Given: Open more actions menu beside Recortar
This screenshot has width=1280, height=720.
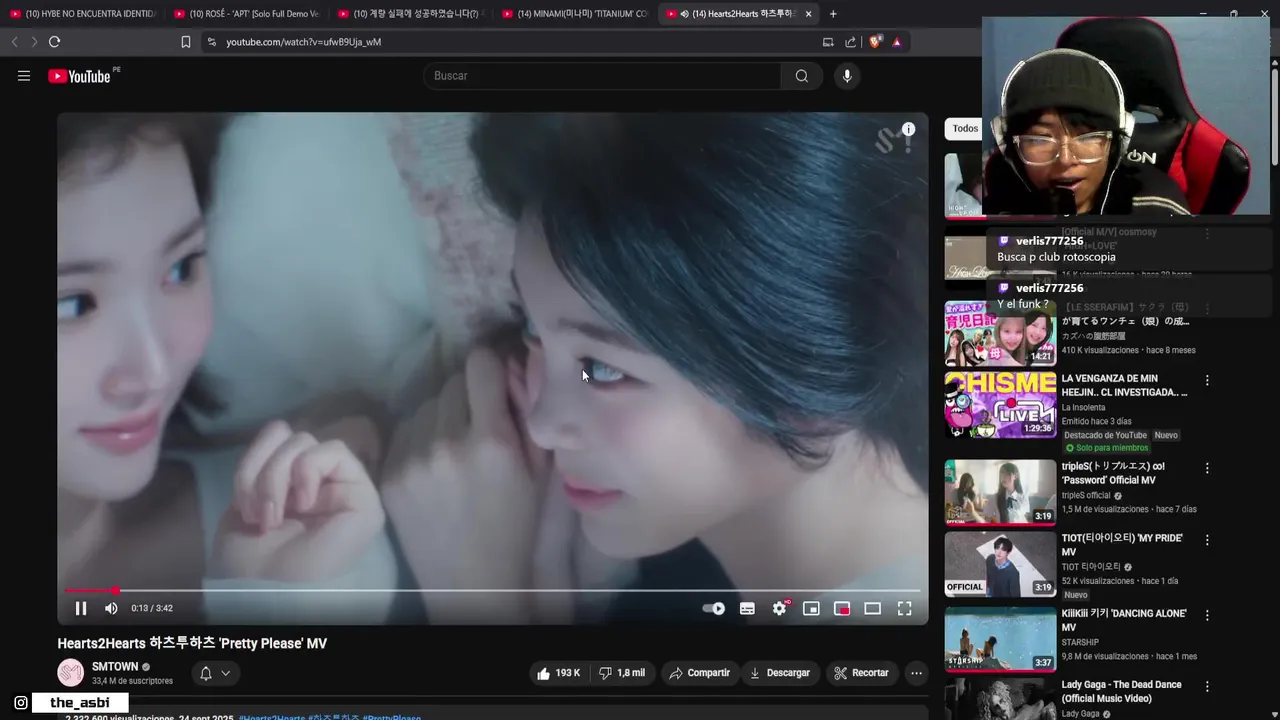Looking at the screenshot, I should click(916, 673).
